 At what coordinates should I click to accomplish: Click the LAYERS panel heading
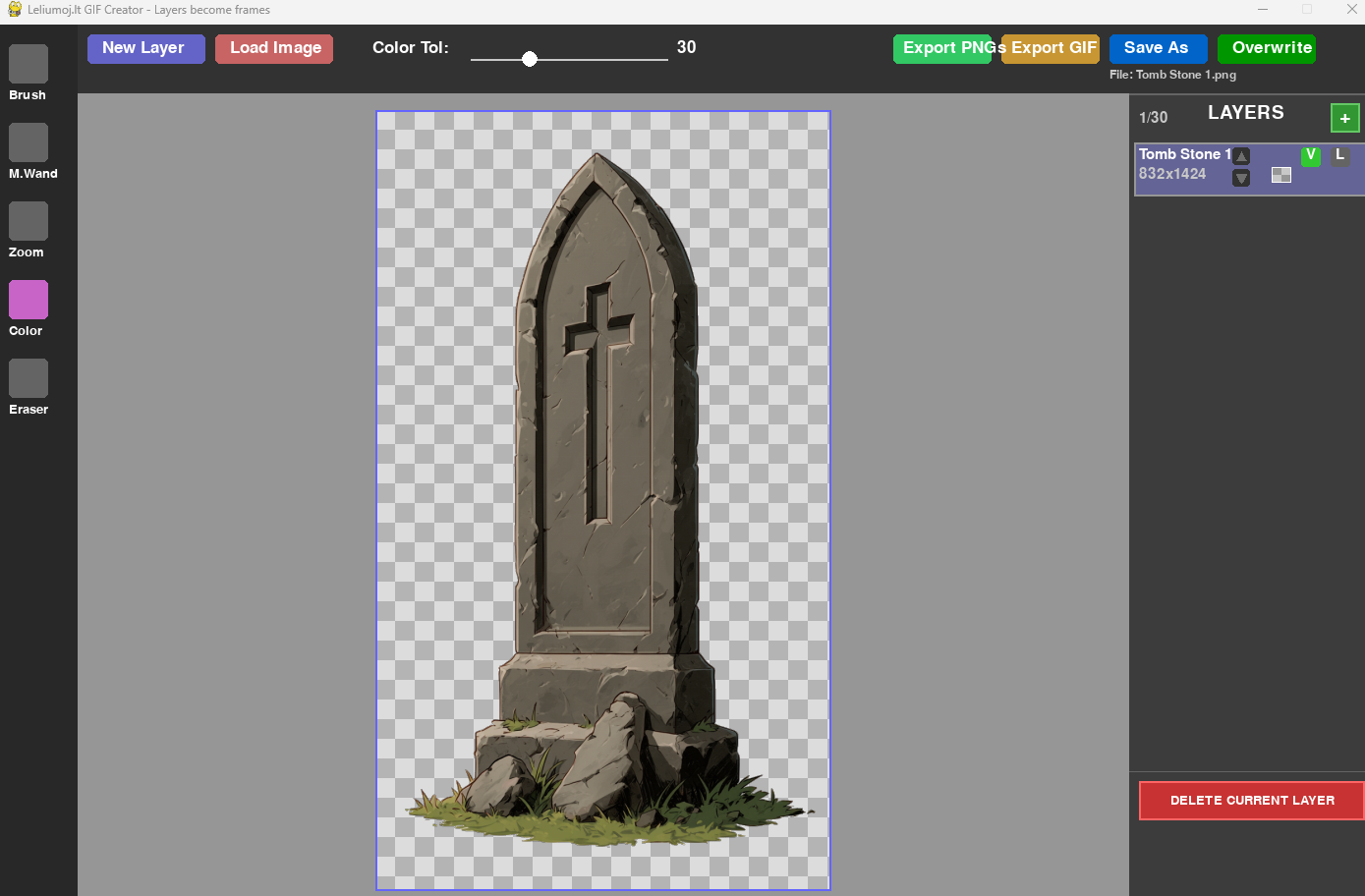[1246, 113]
